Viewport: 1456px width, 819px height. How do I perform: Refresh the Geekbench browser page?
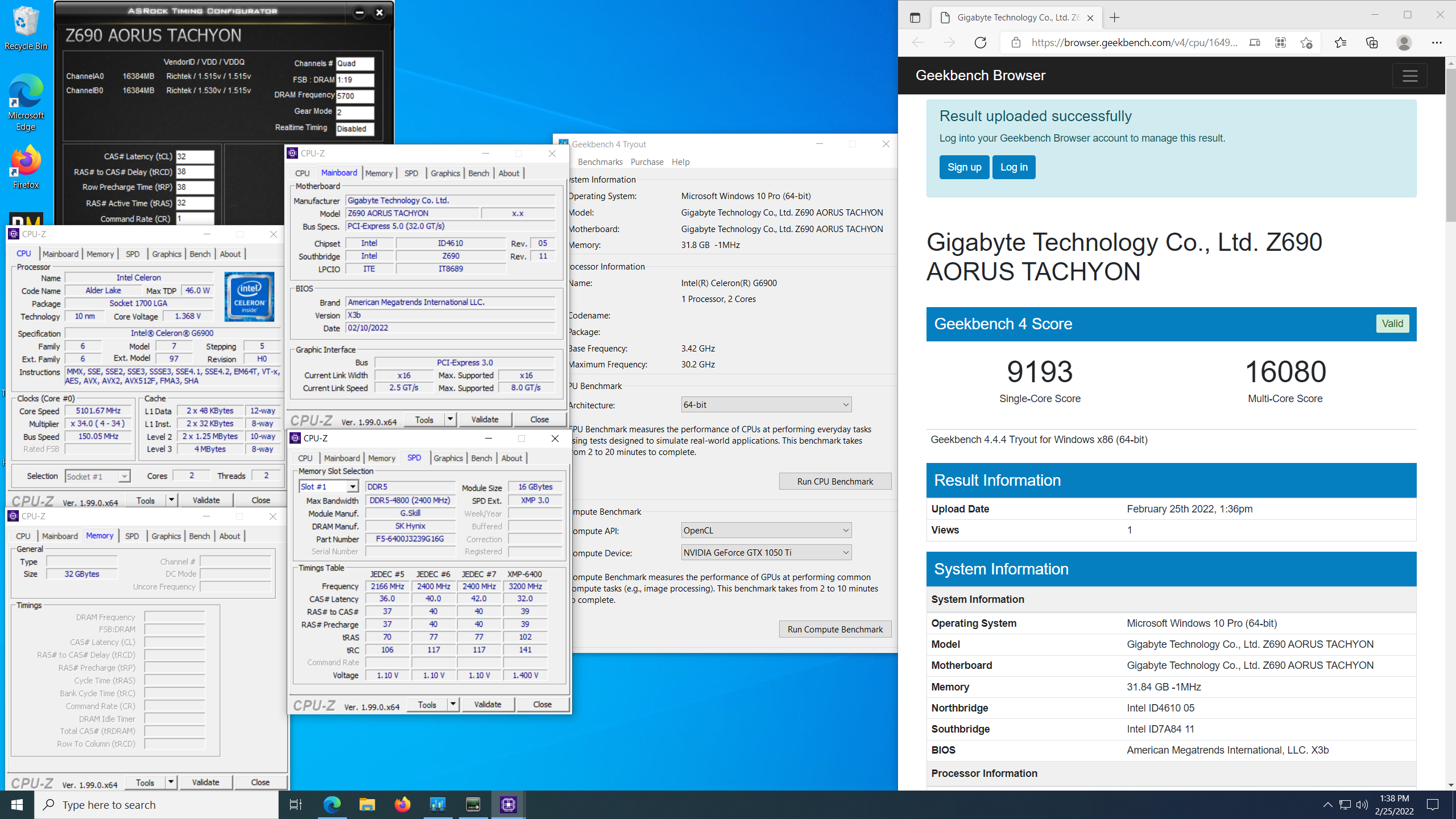click(x=980, y=43)
